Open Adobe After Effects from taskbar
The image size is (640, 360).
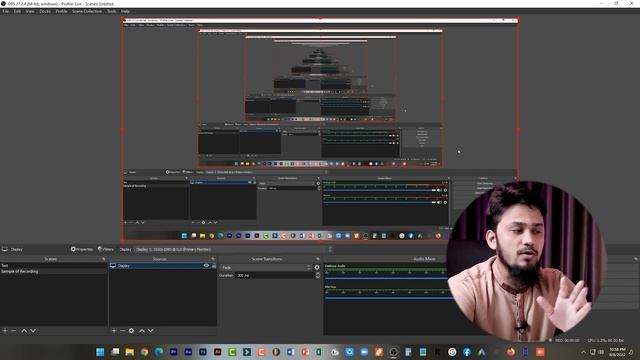(x=188, y=352)
